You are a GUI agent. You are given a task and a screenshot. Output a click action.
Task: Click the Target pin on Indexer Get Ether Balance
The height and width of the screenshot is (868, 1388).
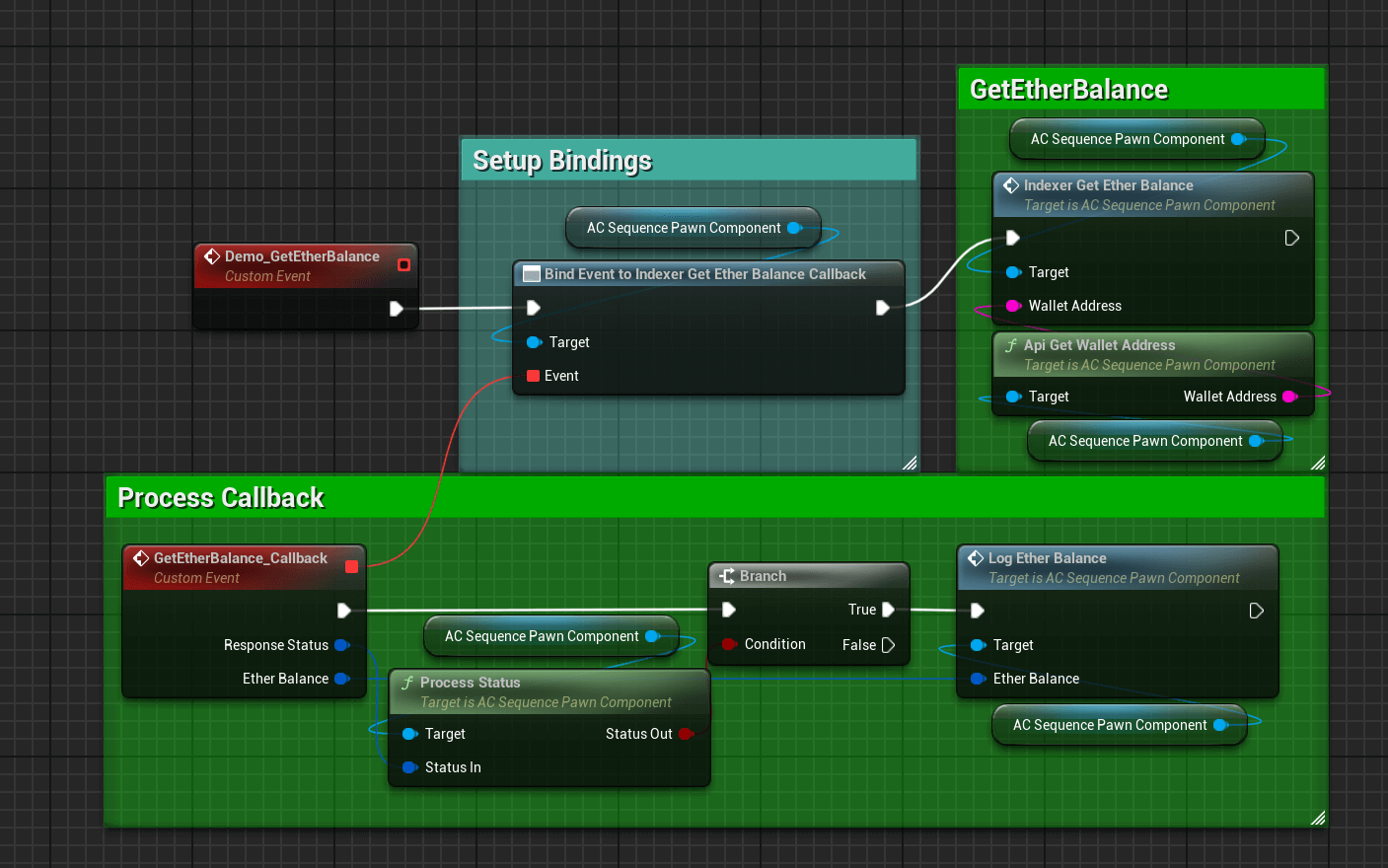coord(1013,272)
